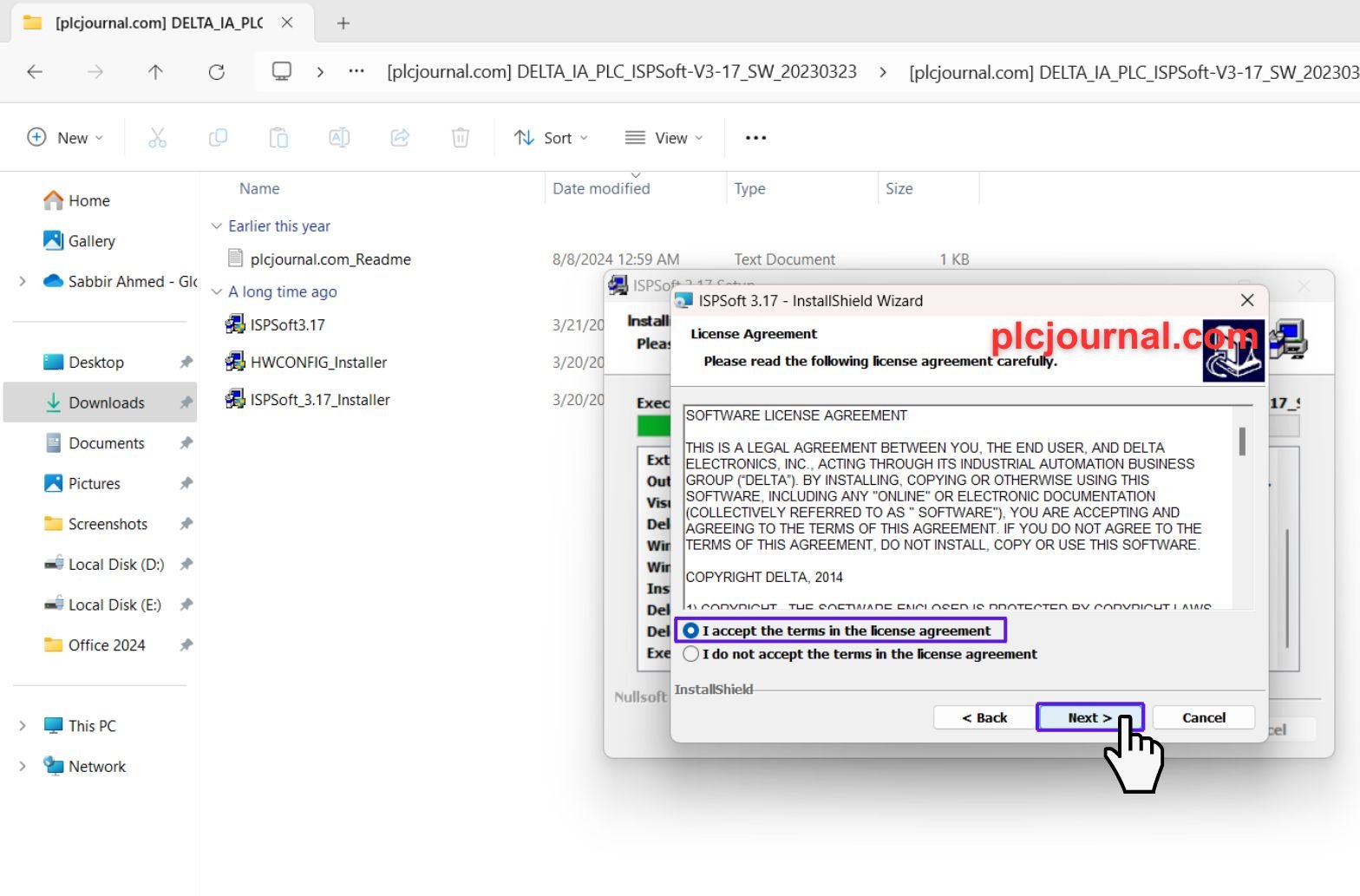Click the Share icon in toolbar
Viewport: 1360px width, 896px height.
pyautogui.click(x=400, y=138)
